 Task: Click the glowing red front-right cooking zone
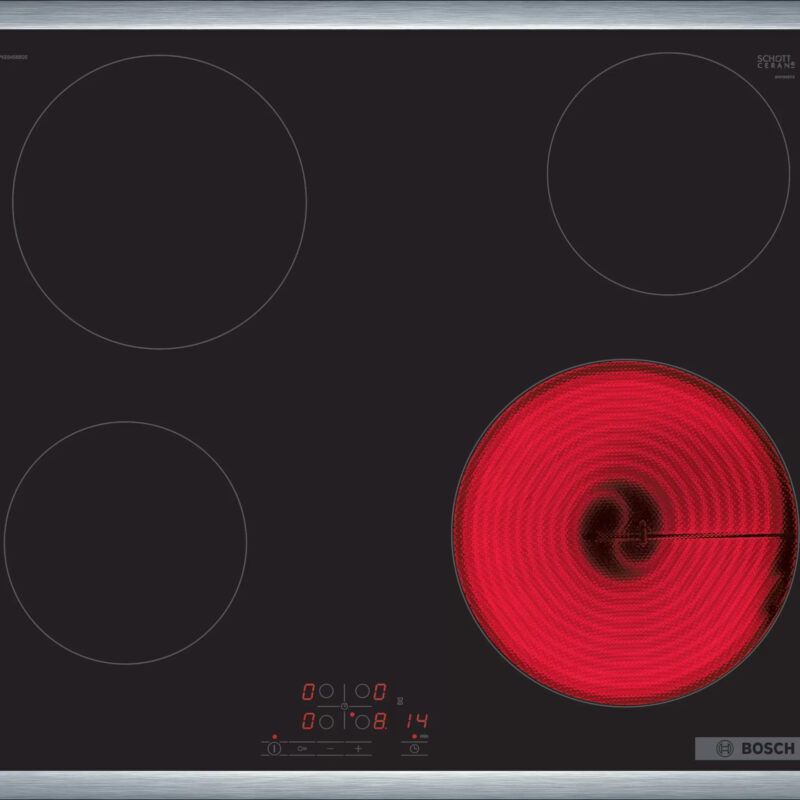624,533
